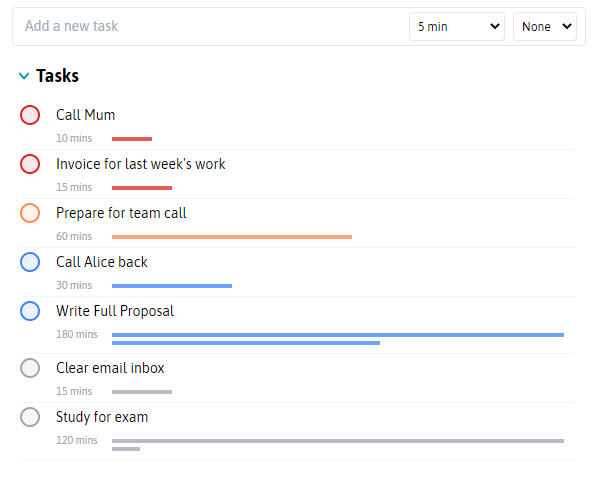Open the None priority dropdown
Image resolution: width=600 pixels, height=492 pixels.
pos(545,26)
